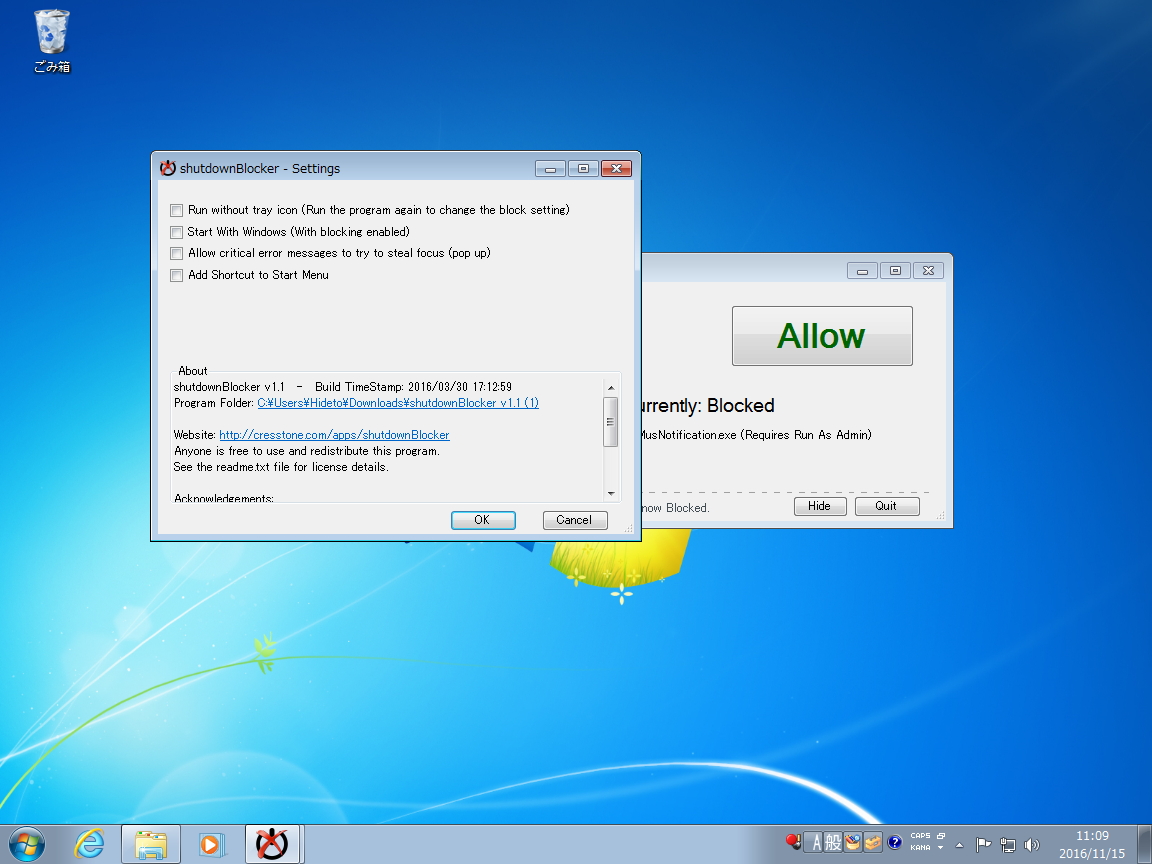
Task: Toggle KANA lock indicator in language bar
Action: [921, 848]
